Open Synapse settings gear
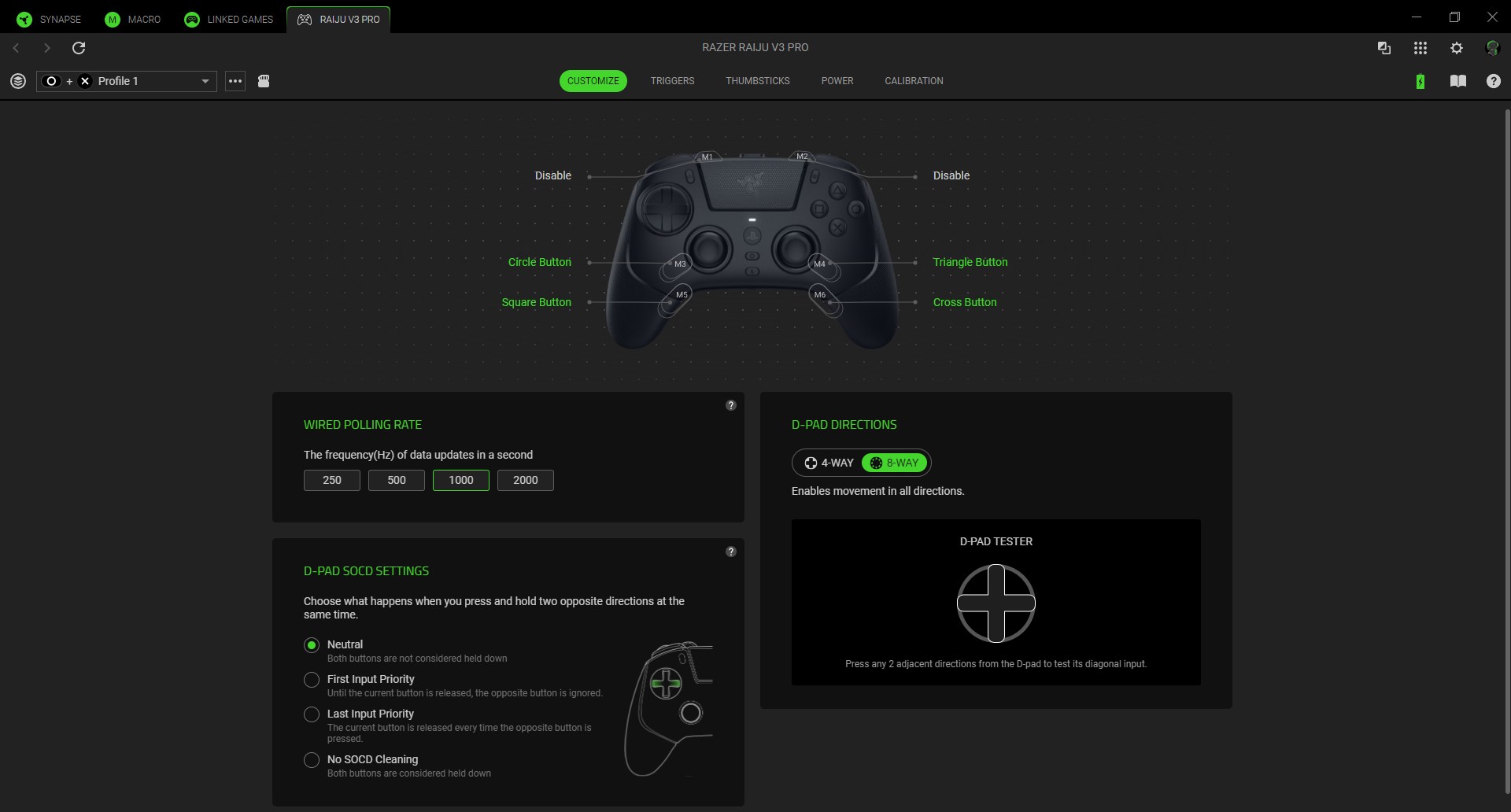Viewport: 1511px width, 812px height. [x=1456, y=48]
